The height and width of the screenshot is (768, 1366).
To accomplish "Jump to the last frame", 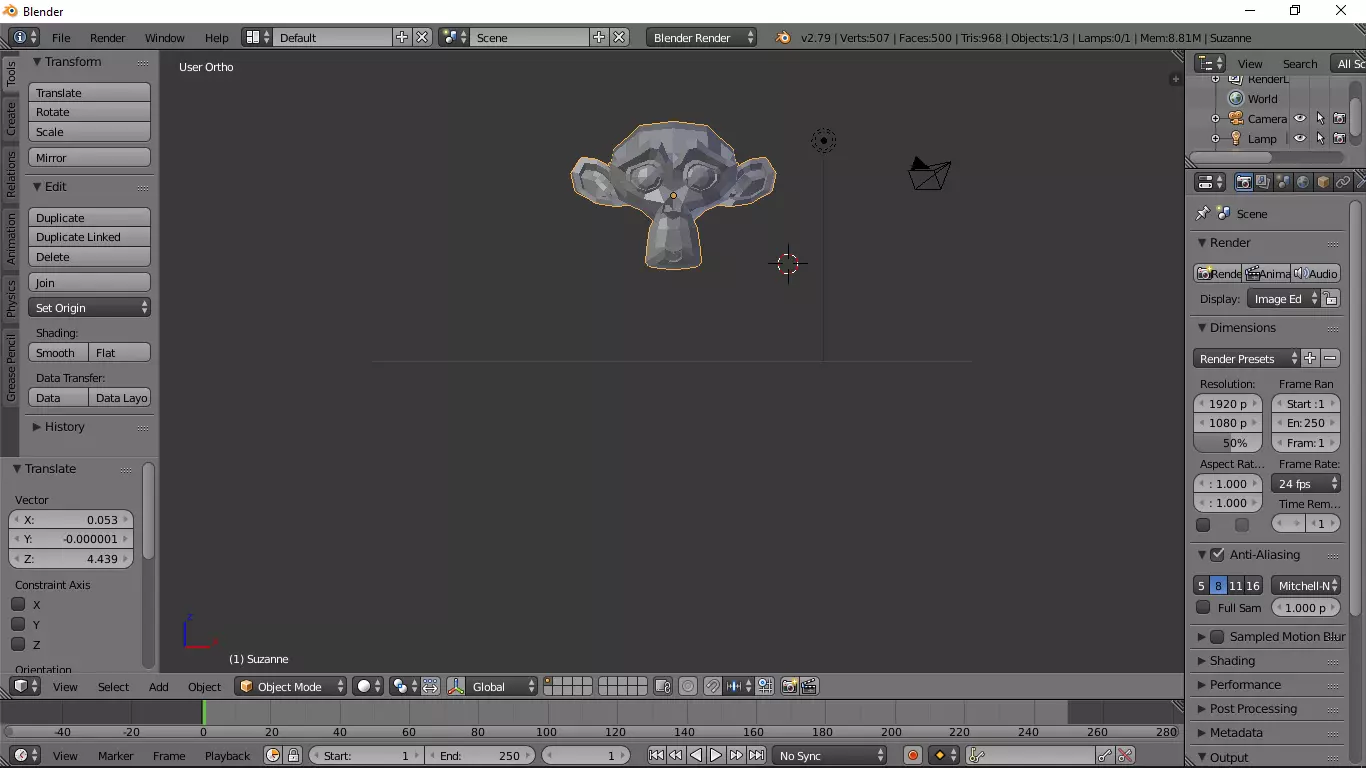I will [x=757, y=755].
